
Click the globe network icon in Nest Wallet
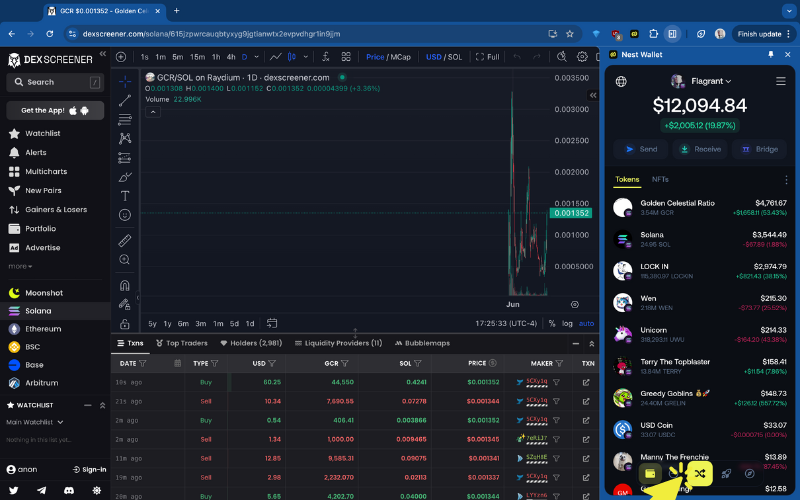click(621, 81)
